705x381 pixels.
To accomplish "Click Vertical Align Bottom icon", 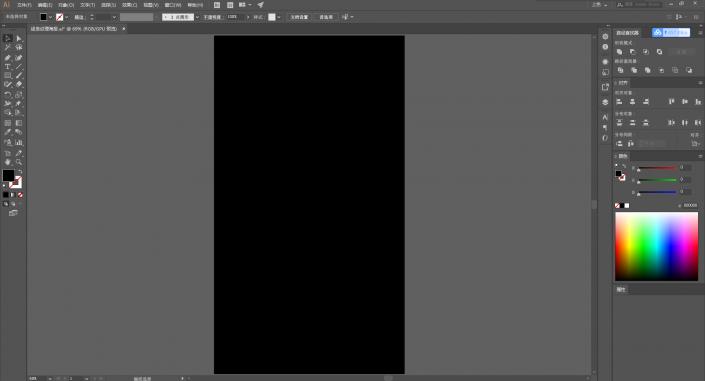I will [x=698, y=102].
